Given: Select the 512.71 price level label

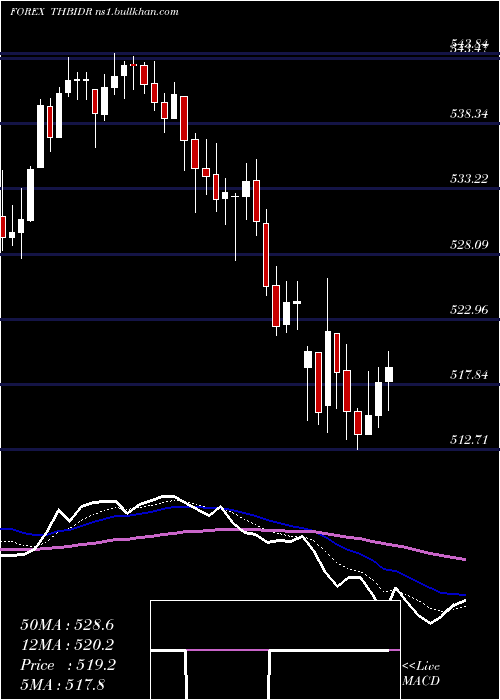Looking at the screenshot, I should [x=468, y=440].
